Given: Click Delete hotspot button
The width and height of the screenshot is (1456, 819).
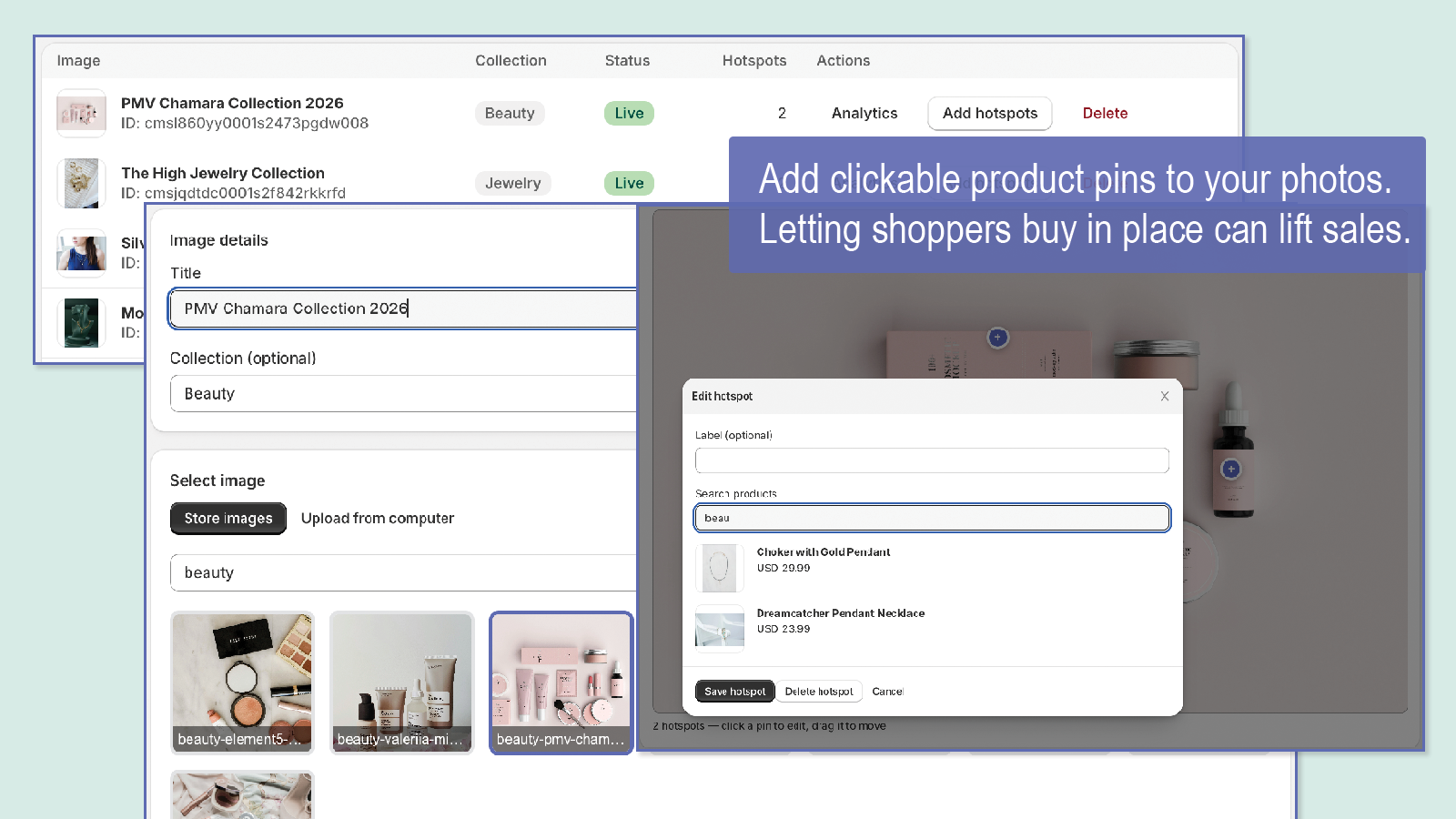Looking at the screenshot, I should pos(819,692).
